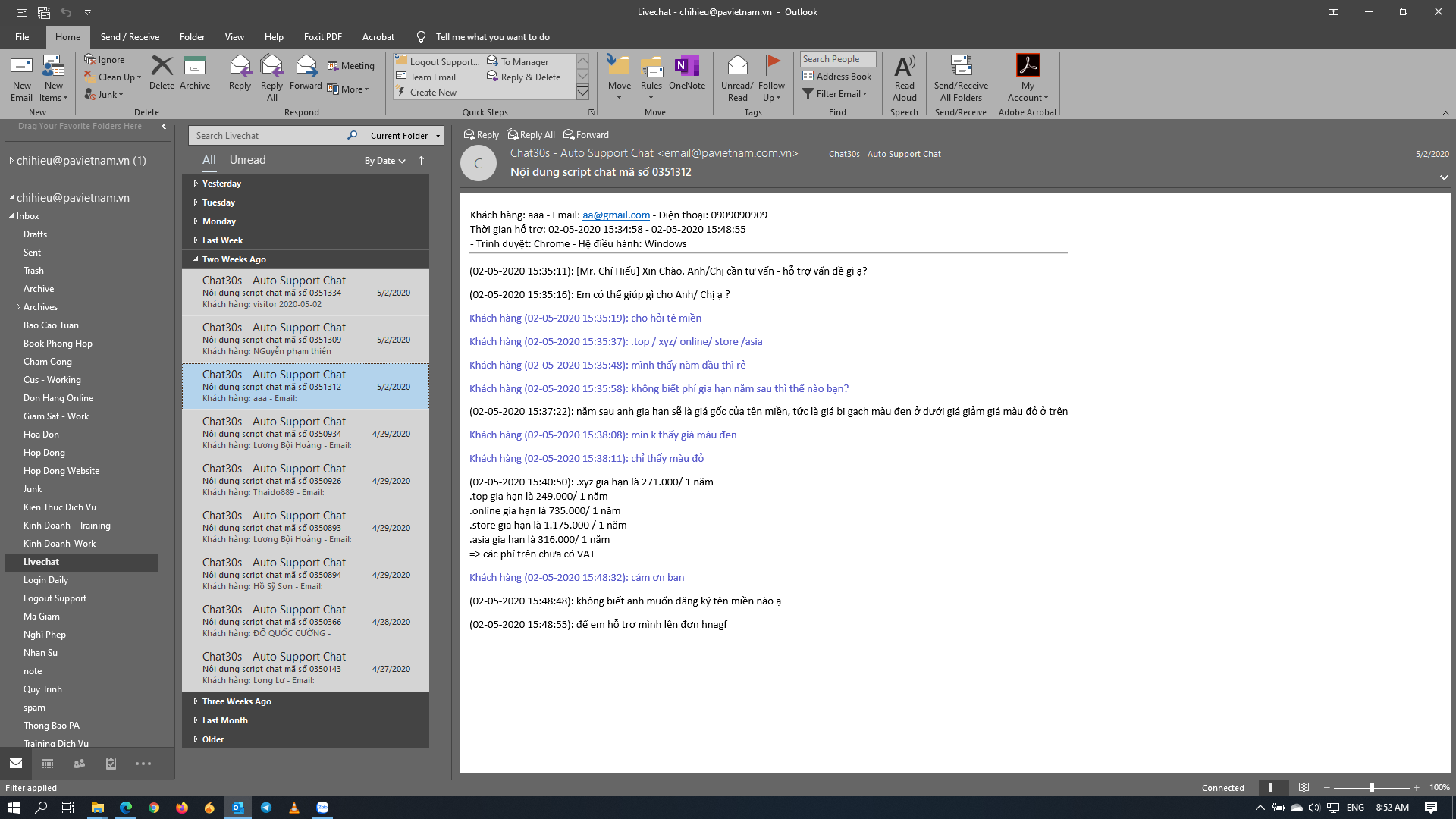The image size is (1456, 819).
Task: Click Send/Receive All Folders
Action: point(961,78)
